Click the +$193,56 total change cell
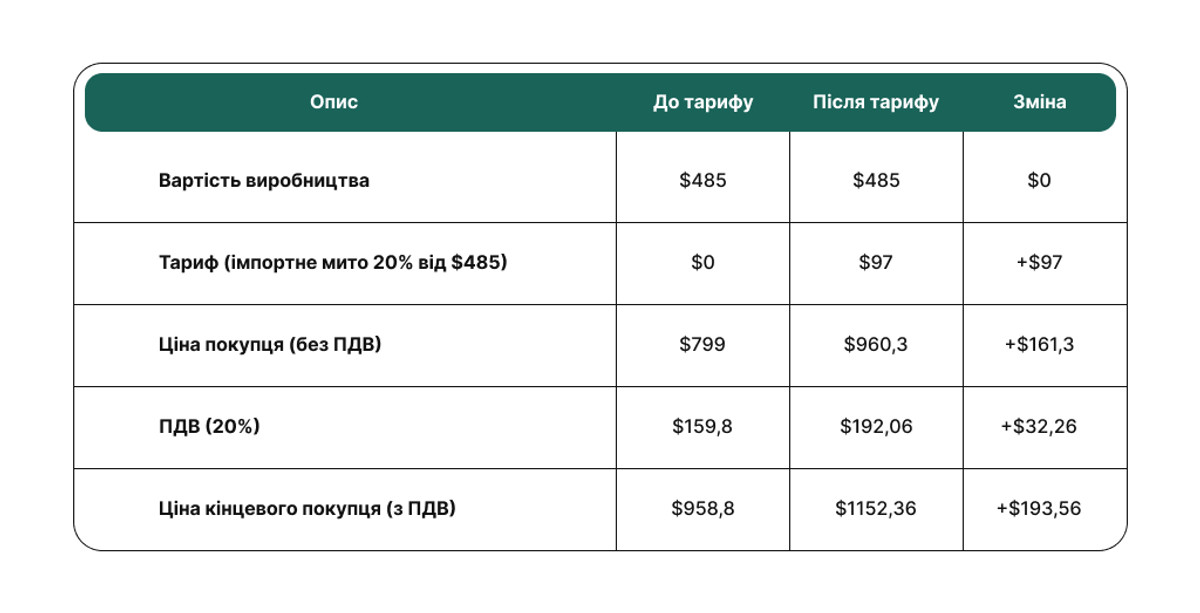Viewport: 1200px width, 613px height. tap(1039, 509)
